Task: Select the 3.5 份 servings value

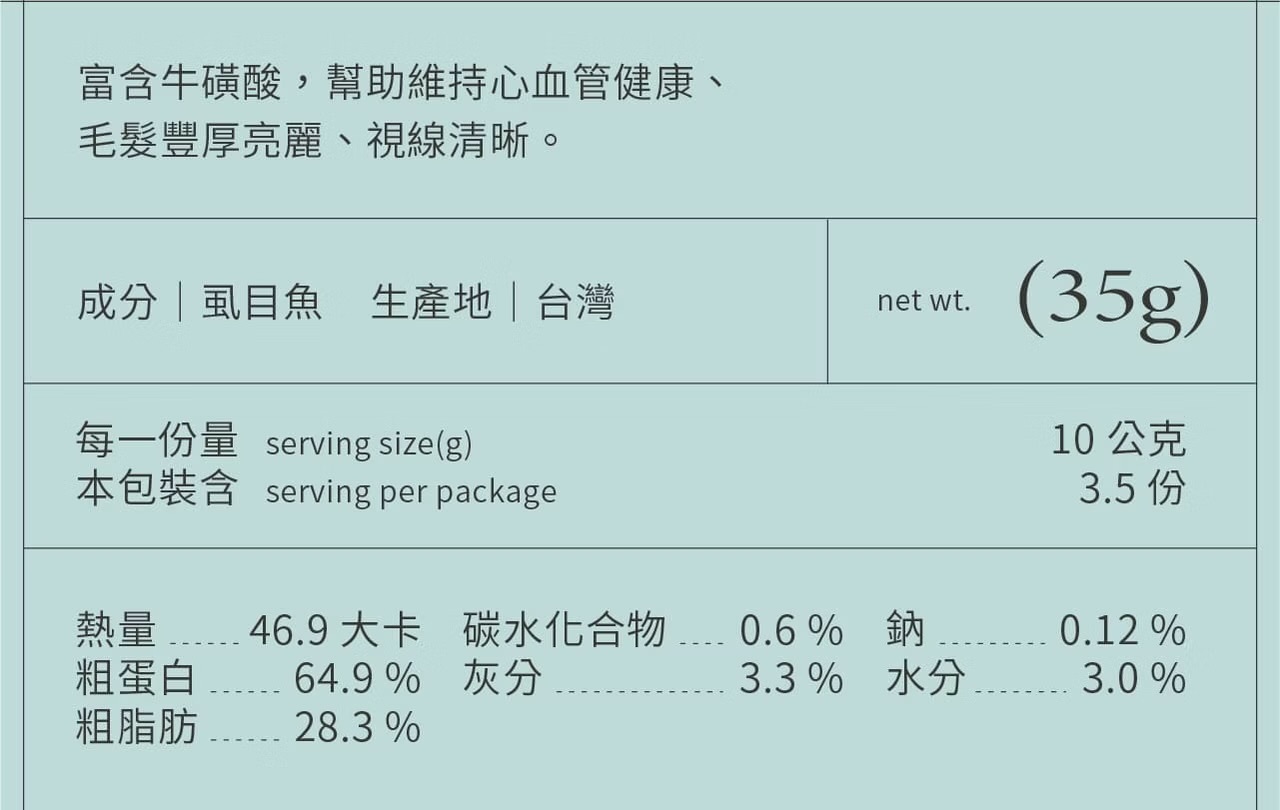Action: 1132,488
